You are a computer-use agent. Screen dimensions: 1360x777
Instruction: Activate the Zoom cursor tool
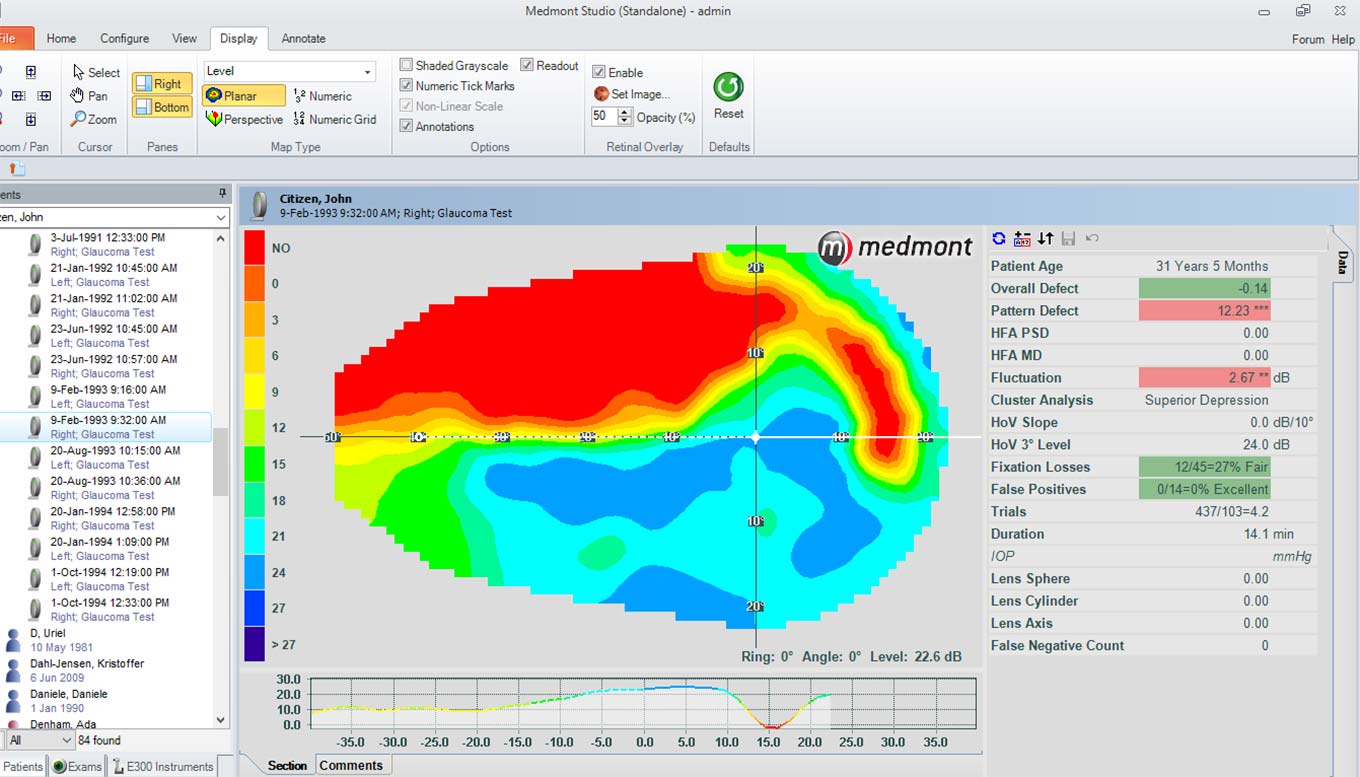click(93, 119)
